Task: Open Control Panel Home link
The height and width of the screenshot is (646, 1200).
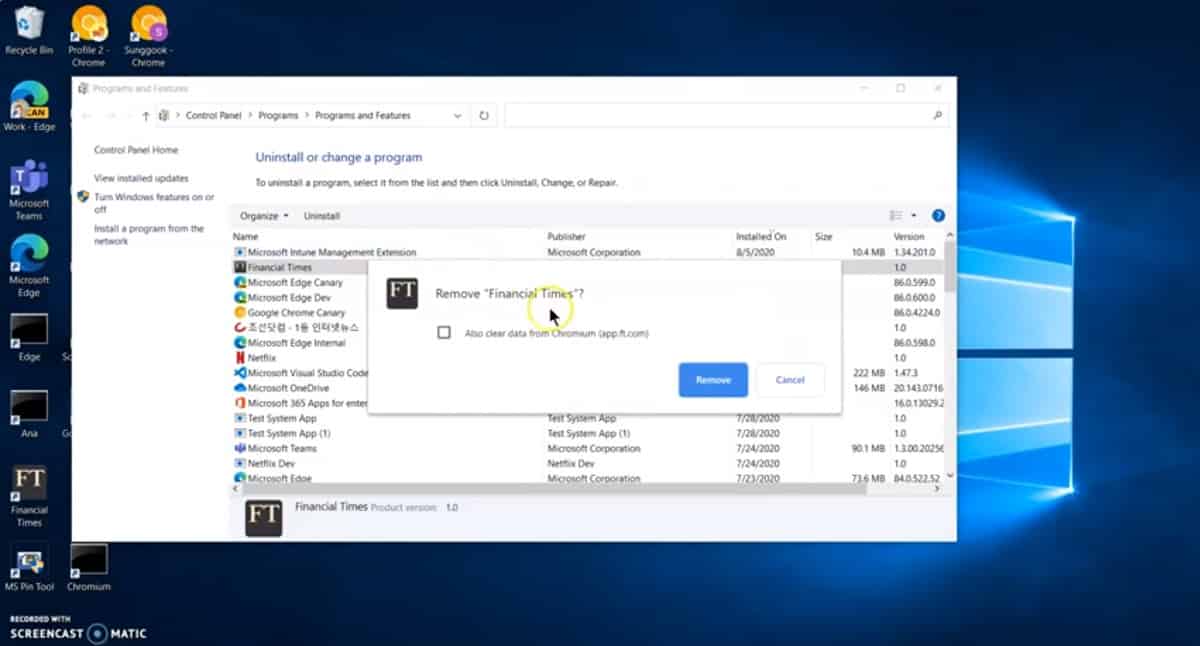Action: point(136,150)
